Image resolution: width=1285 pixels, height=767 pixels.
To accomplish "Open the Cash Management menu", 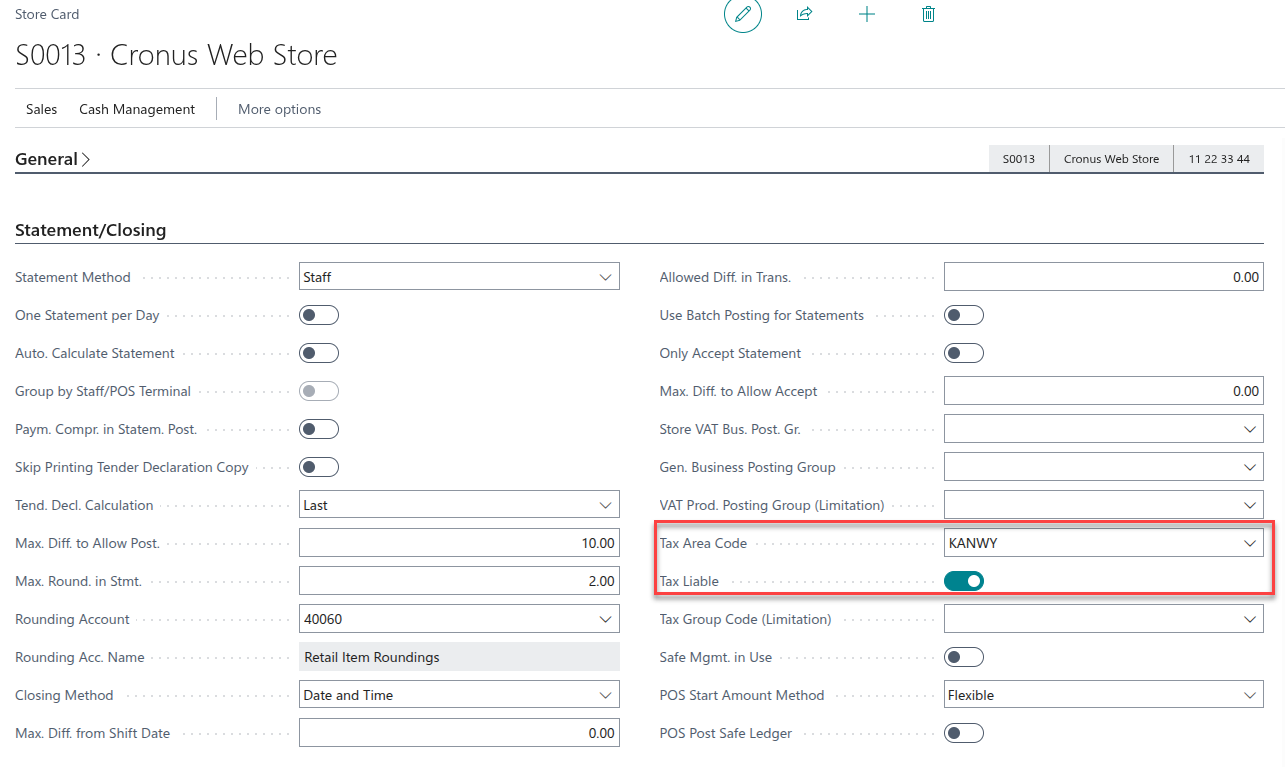I will [137, 109].
